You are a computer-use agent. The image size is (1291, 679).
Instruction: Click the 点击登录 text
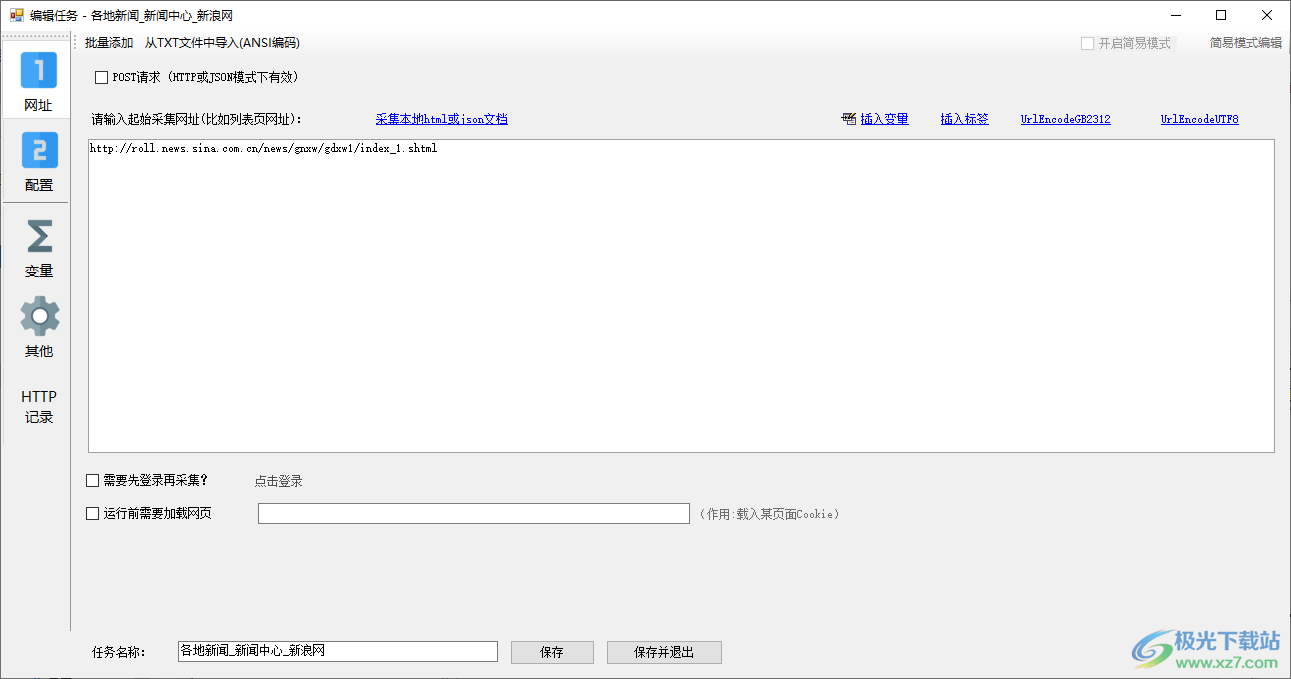coord(278,481)
